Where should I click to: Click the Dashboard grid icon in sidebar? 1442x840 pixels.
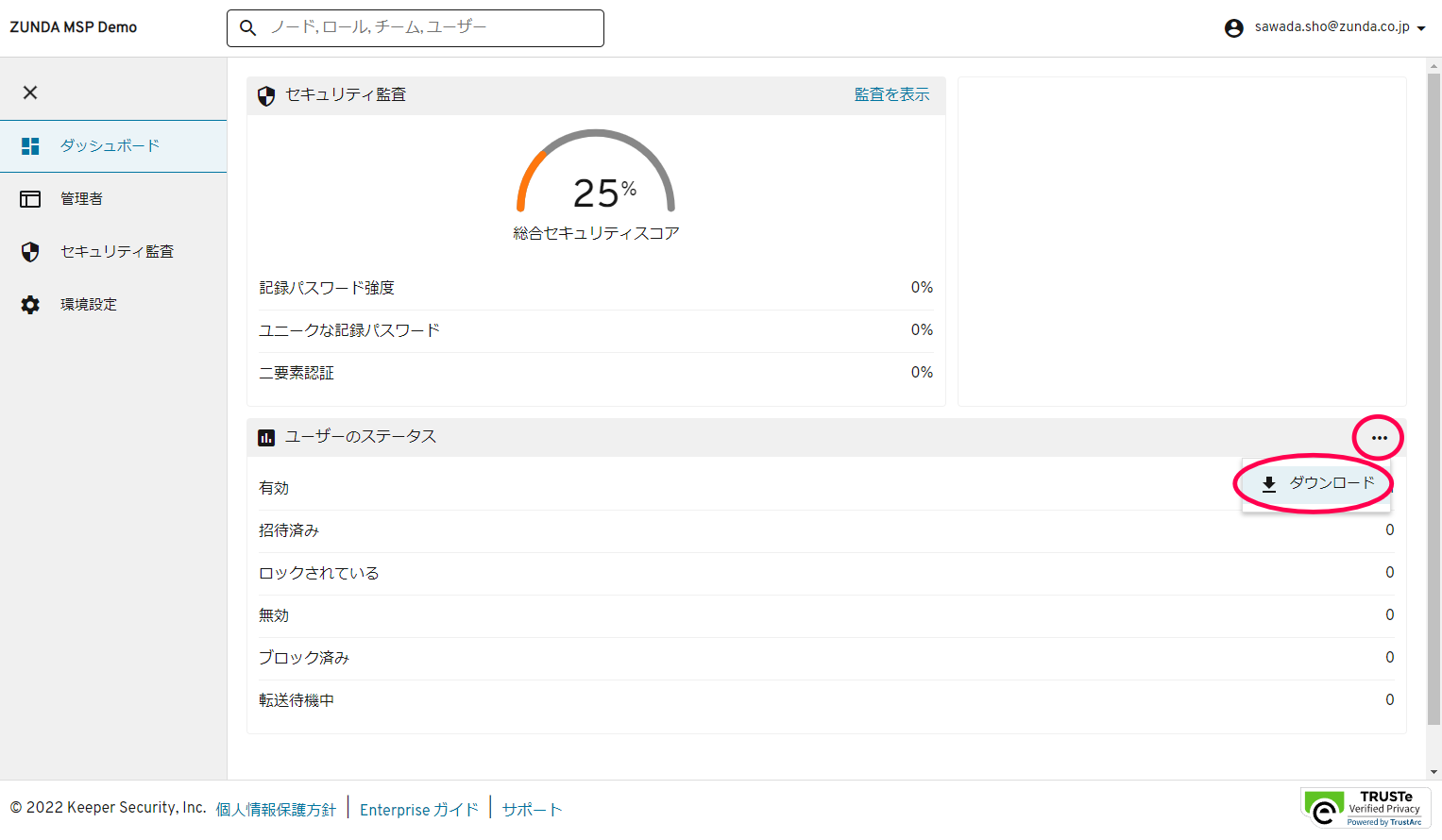coord(30,146)
